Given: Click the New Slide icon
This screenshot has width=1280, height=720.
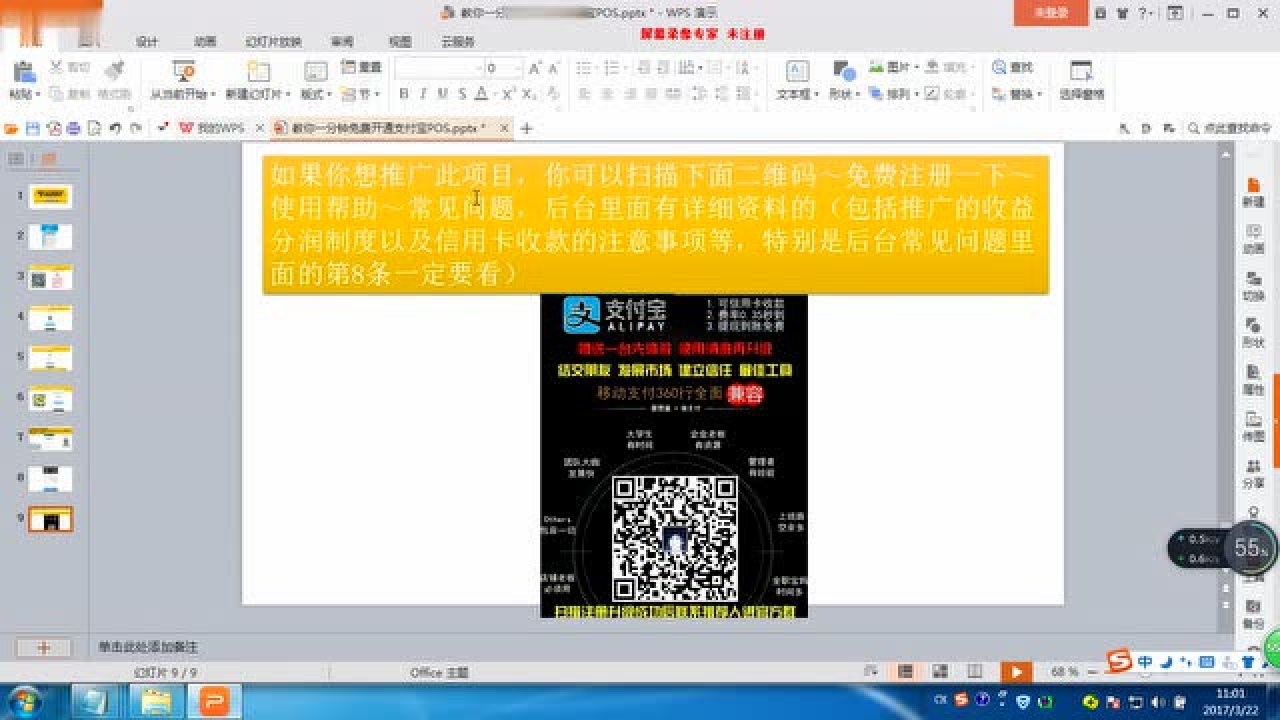Looking at the screenshot, I should tap(259, 71).
